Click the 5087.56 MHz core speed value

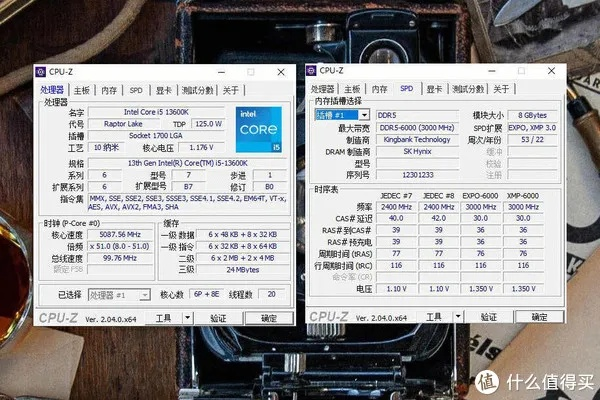coord(120,235)
